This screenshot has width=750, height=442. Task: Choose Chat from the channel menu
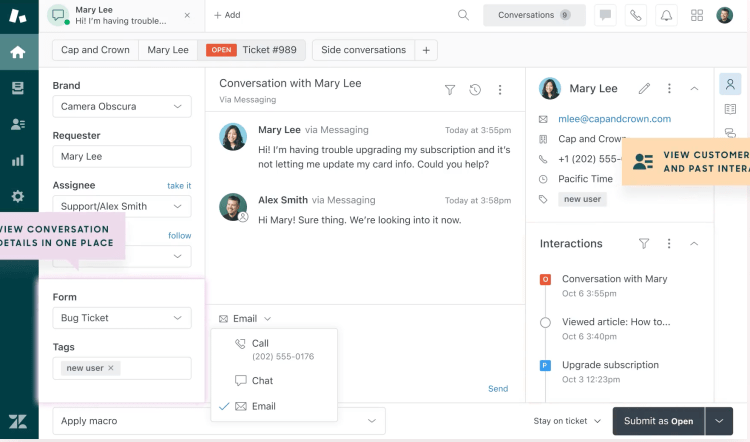click(x=262, y=380)
